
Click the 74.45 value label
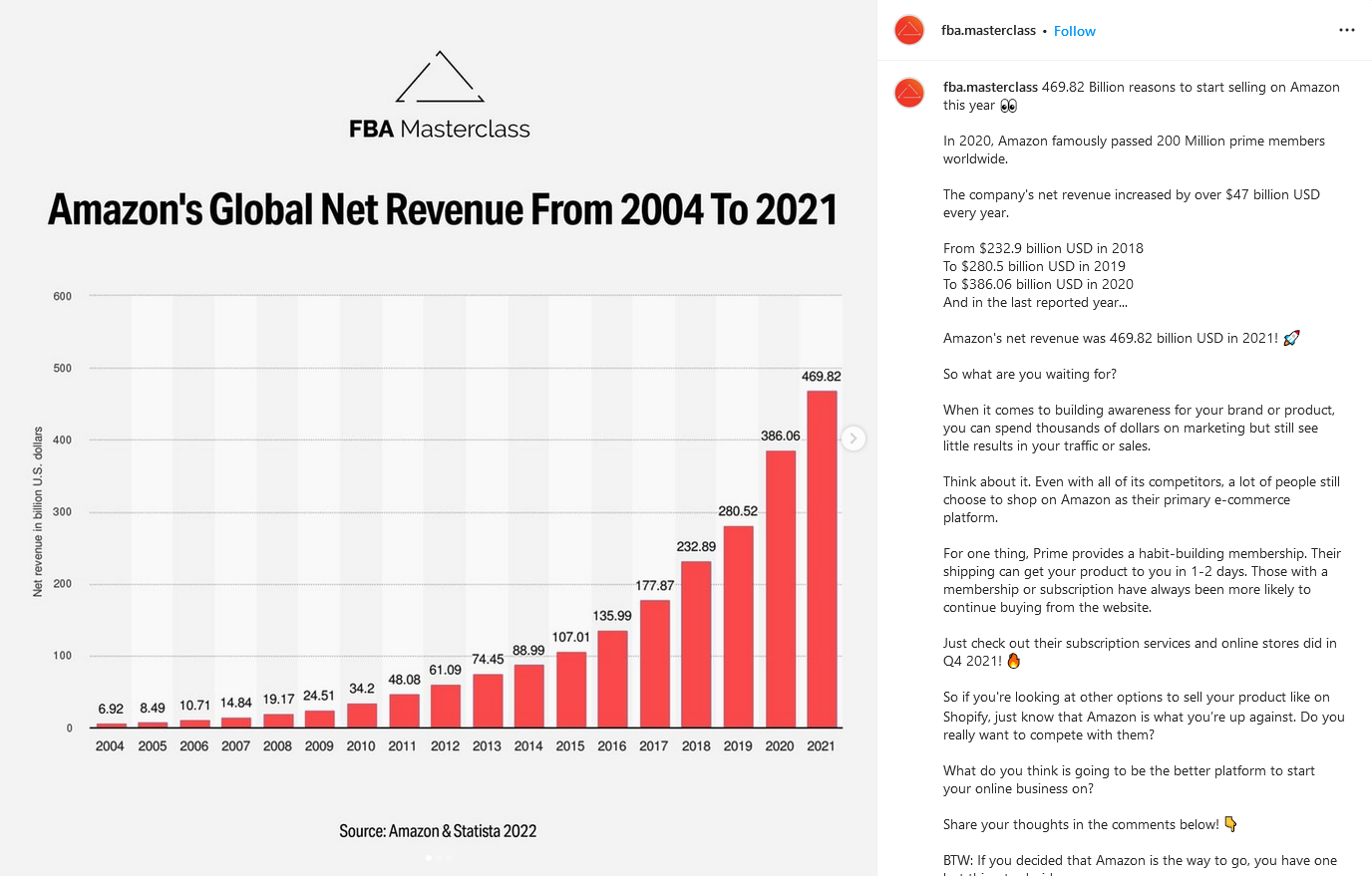[488, 660]
